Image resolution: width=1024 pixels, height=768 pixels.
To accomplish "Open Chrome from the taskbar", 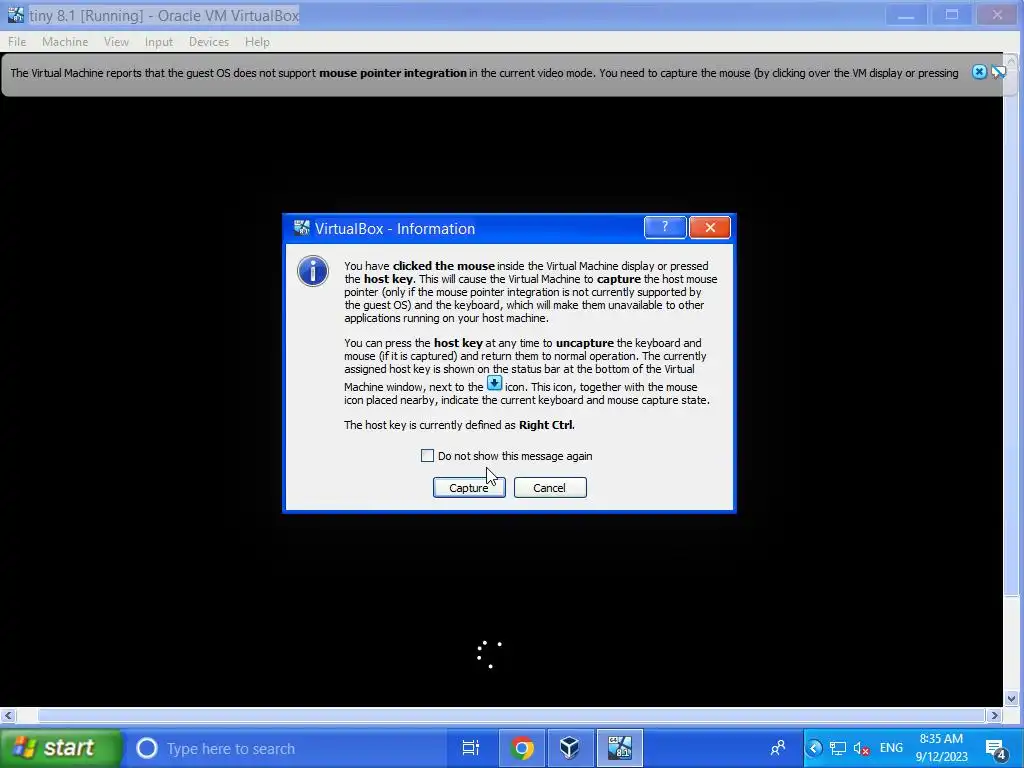I will (522, 748).
